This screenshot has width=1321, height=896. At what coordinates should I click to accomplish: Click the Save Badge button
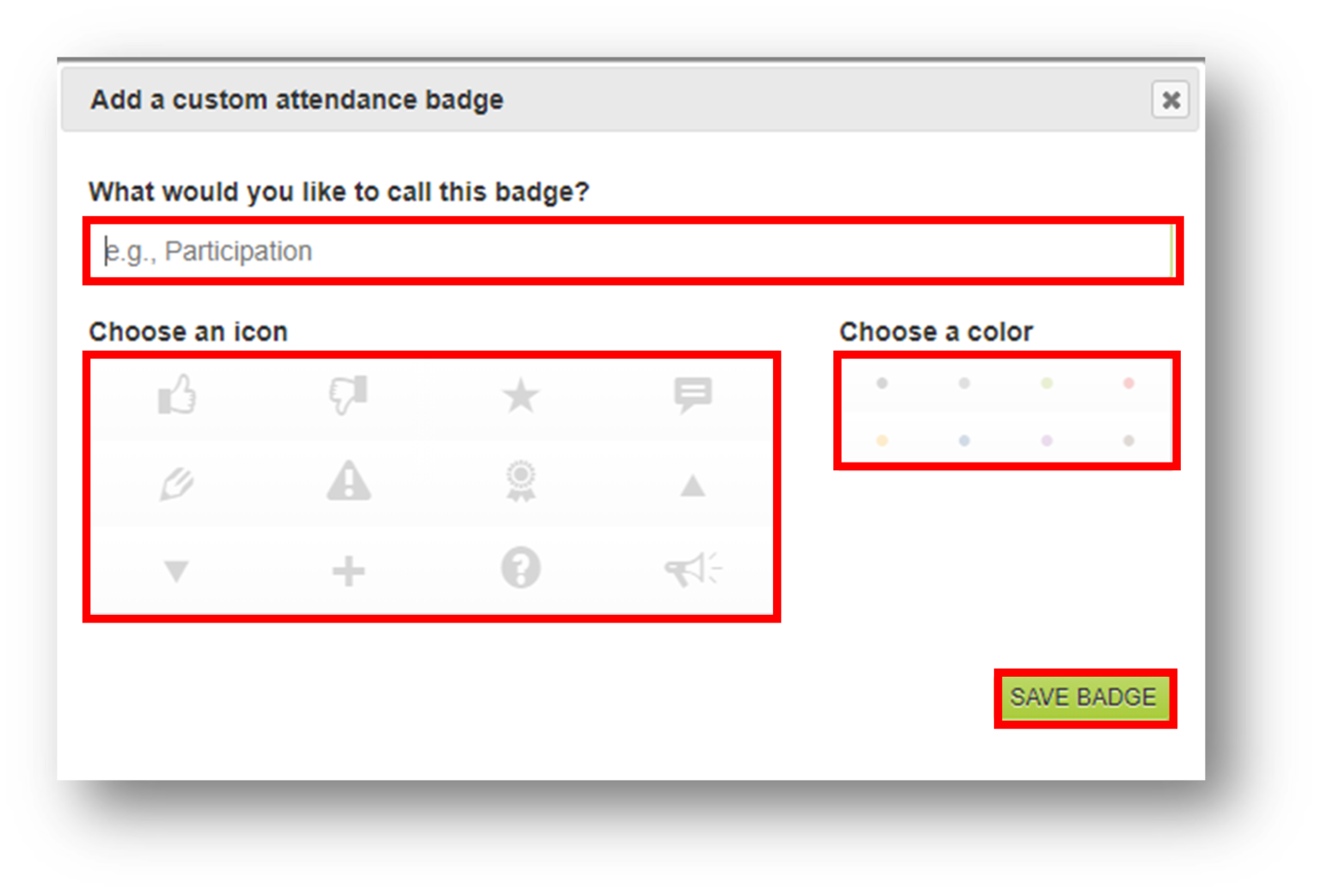[1084, 697]
